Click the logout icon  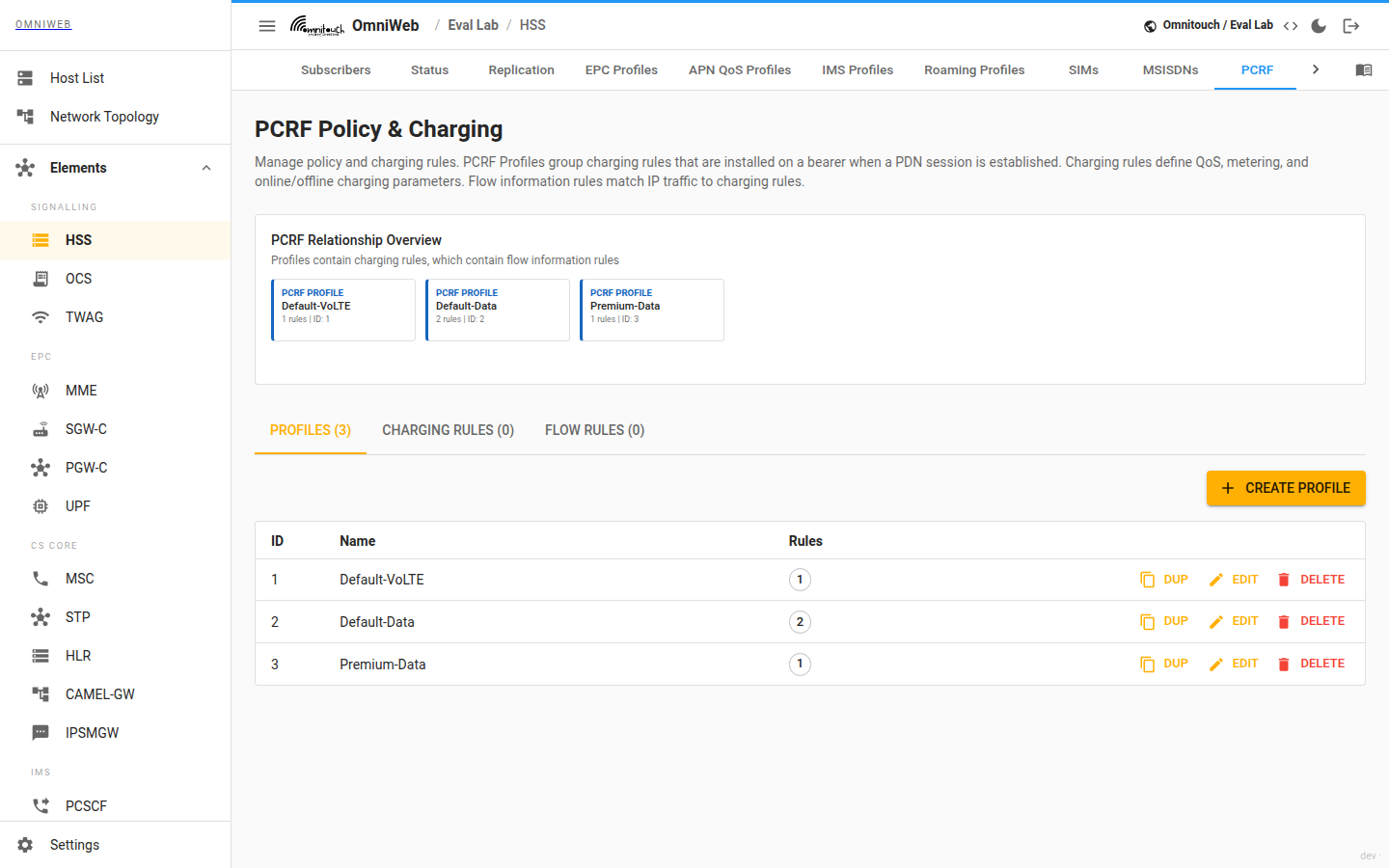1351,26
